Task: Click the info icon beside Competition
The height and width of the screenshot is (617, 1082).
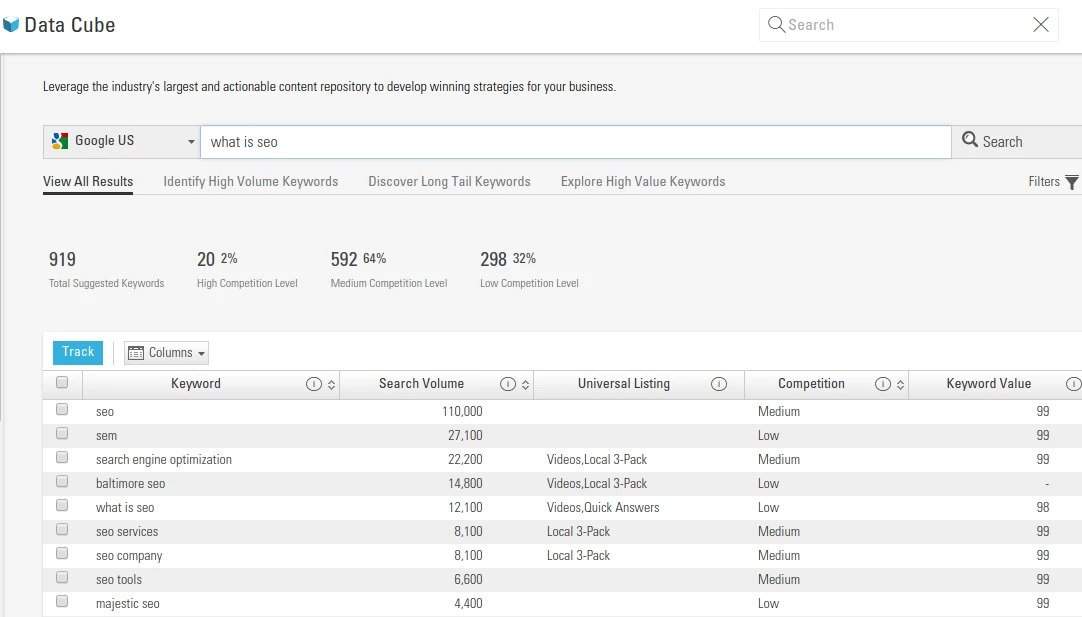Action: point(883,383)
